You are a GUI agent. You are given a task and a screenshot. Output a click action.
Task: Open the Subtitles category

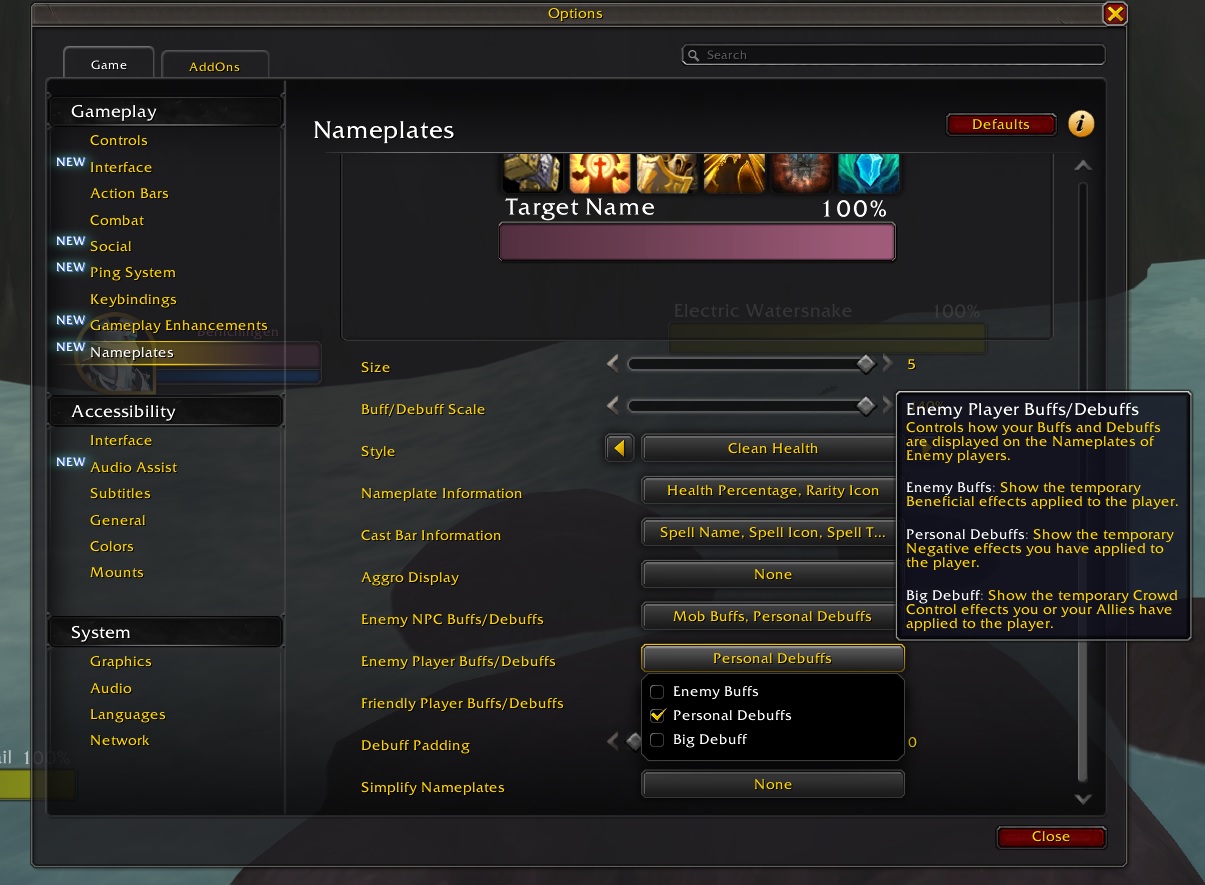pyautogui.click(x=120, y=493)
